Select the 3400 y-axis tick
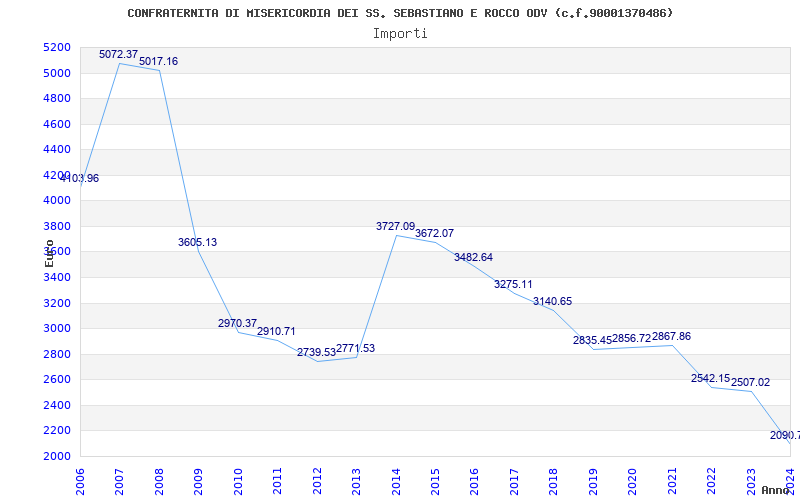This screenshot has width=800, height=500. [x=57, y=277]
